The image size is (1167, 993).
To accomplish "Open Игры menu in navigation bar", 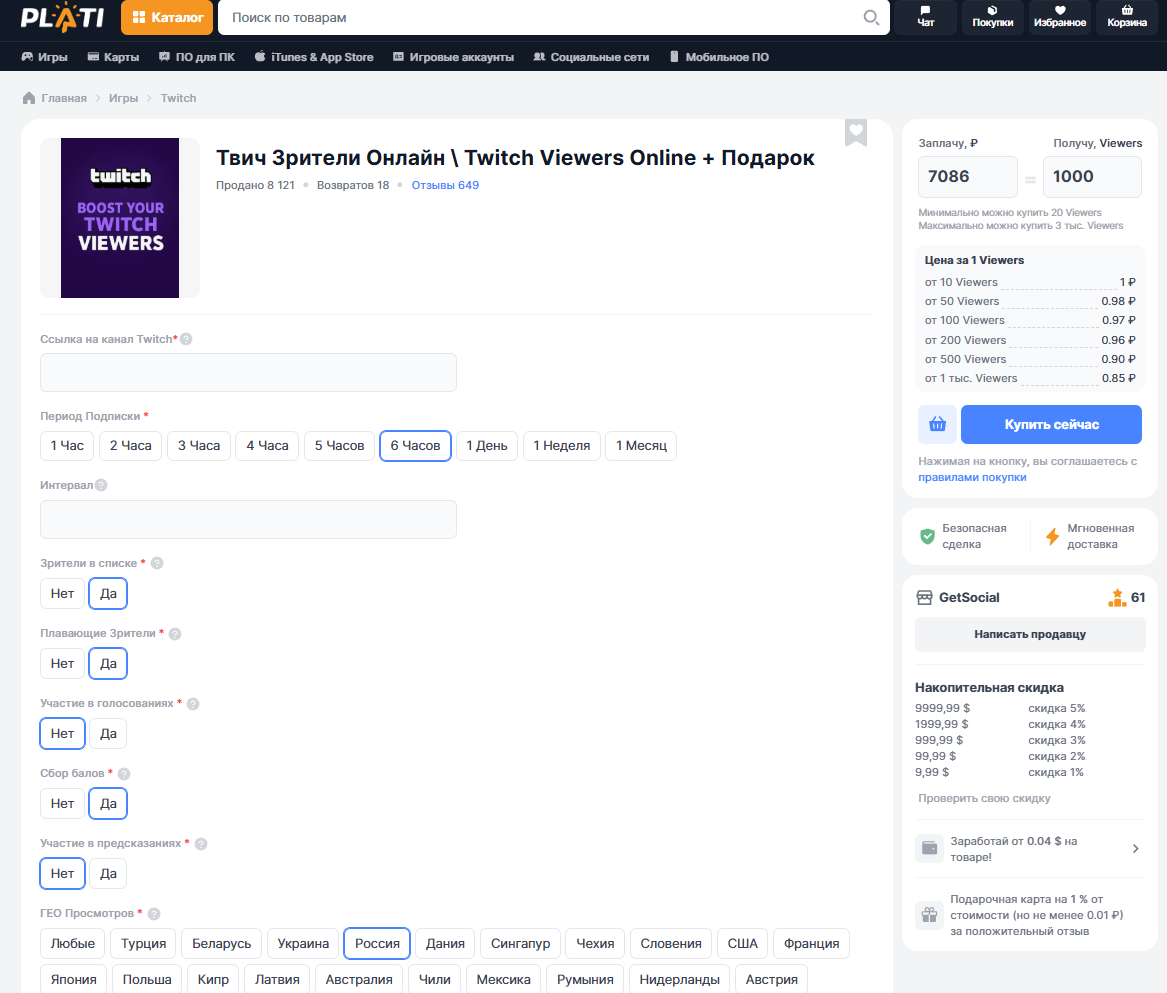I will click(45, 57).
